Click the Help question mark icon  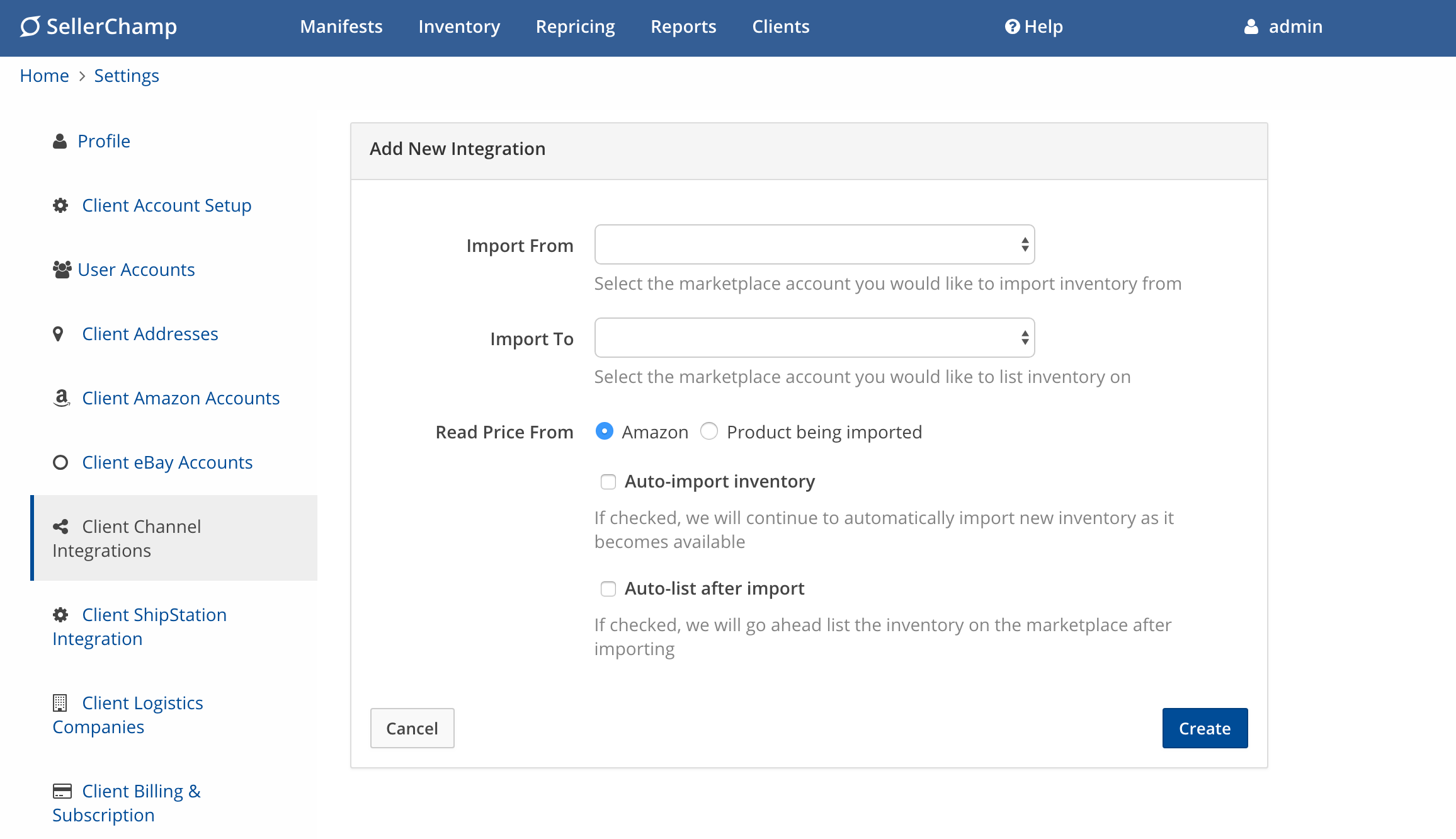(x=1012, y=26)
